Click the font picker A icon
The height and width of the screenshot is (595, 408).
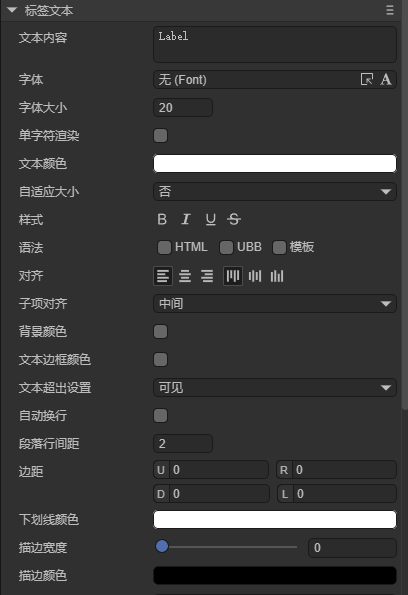386,80
